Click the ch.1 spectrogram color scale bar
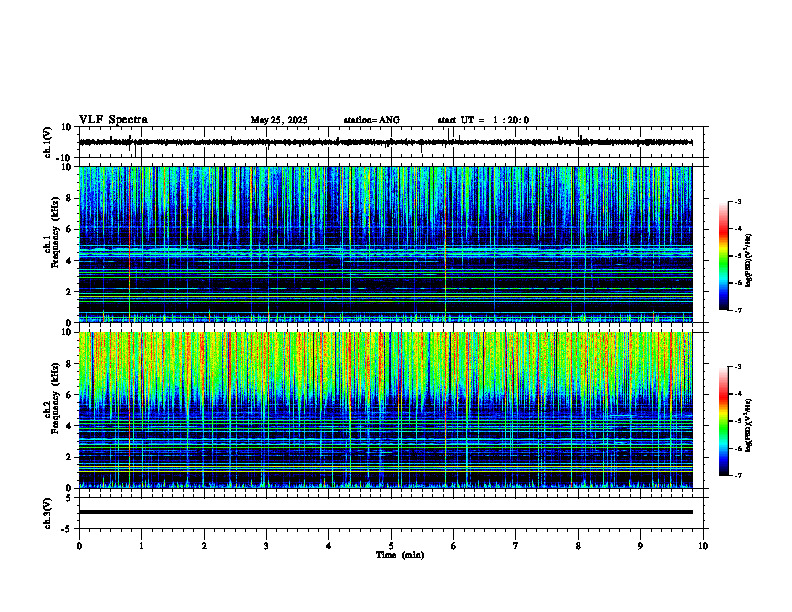This screenshot has width=792, height=612. coord(723,256)
